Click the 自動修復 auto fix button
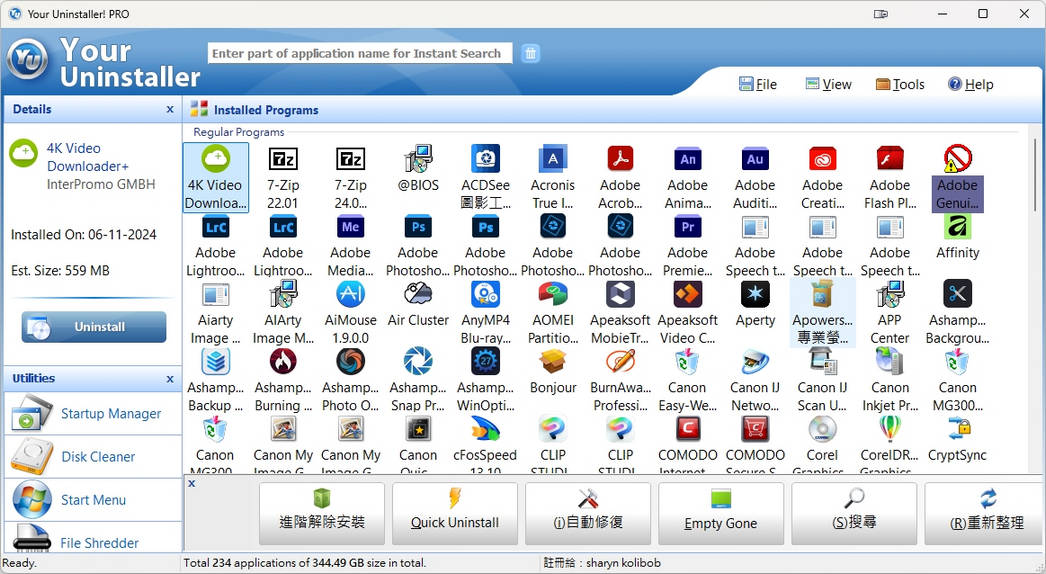The height and width of the screenshot is (574, 1046). 588,513
